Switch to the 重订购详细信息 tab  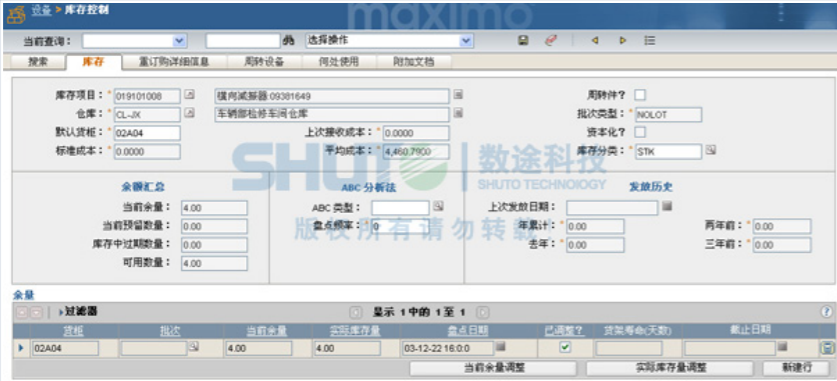[x=174, y=62]
